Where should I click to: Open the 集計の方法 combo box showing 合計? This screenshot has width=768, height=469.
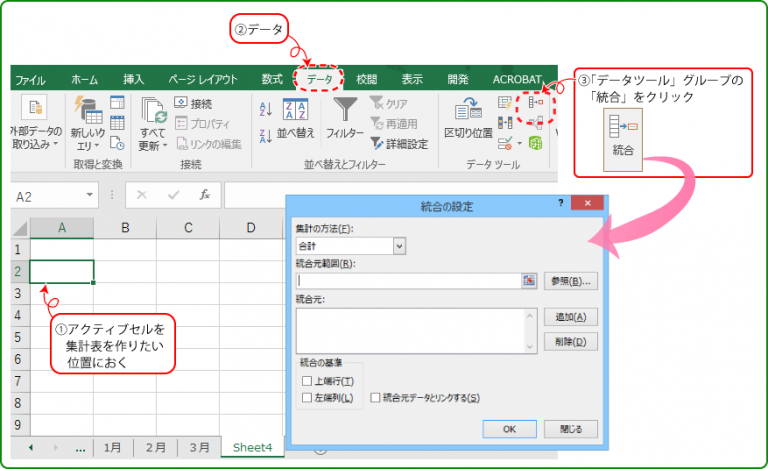point(351,246)
